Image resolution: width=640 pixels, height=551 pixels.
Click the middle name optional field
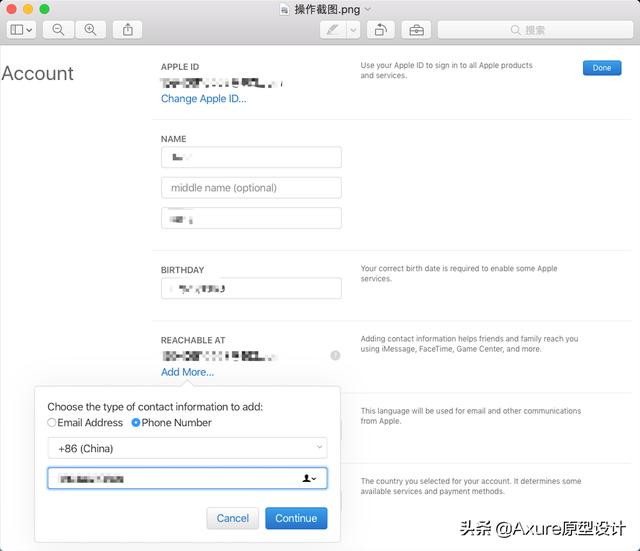[x=251, y=188]
